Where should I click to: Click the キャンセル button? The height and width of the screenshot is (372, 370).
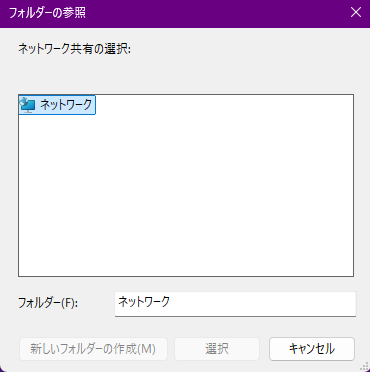pos(312,349)
